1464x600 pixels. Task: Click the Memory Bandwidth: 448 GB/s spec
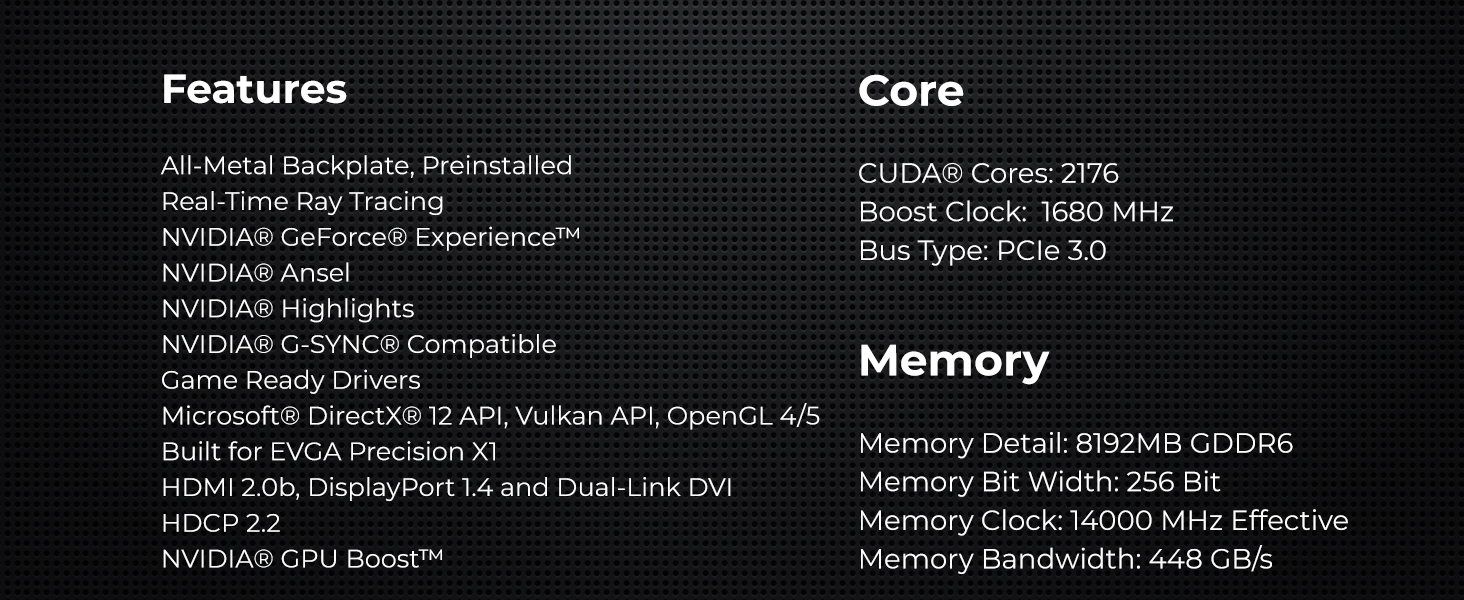[1065, 559]
